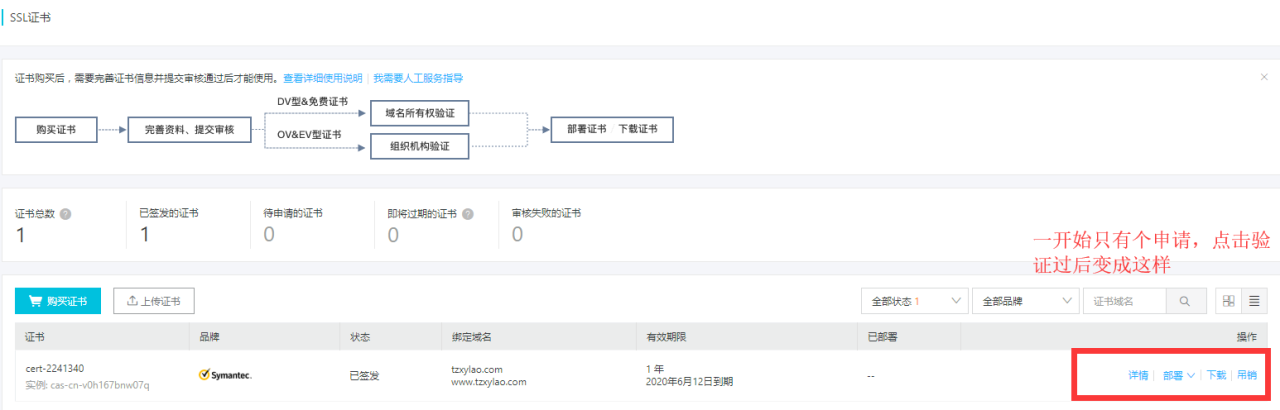Click 我需要人工服务指导 link
The image size is (1280, 410).
[x=418, y=78]
